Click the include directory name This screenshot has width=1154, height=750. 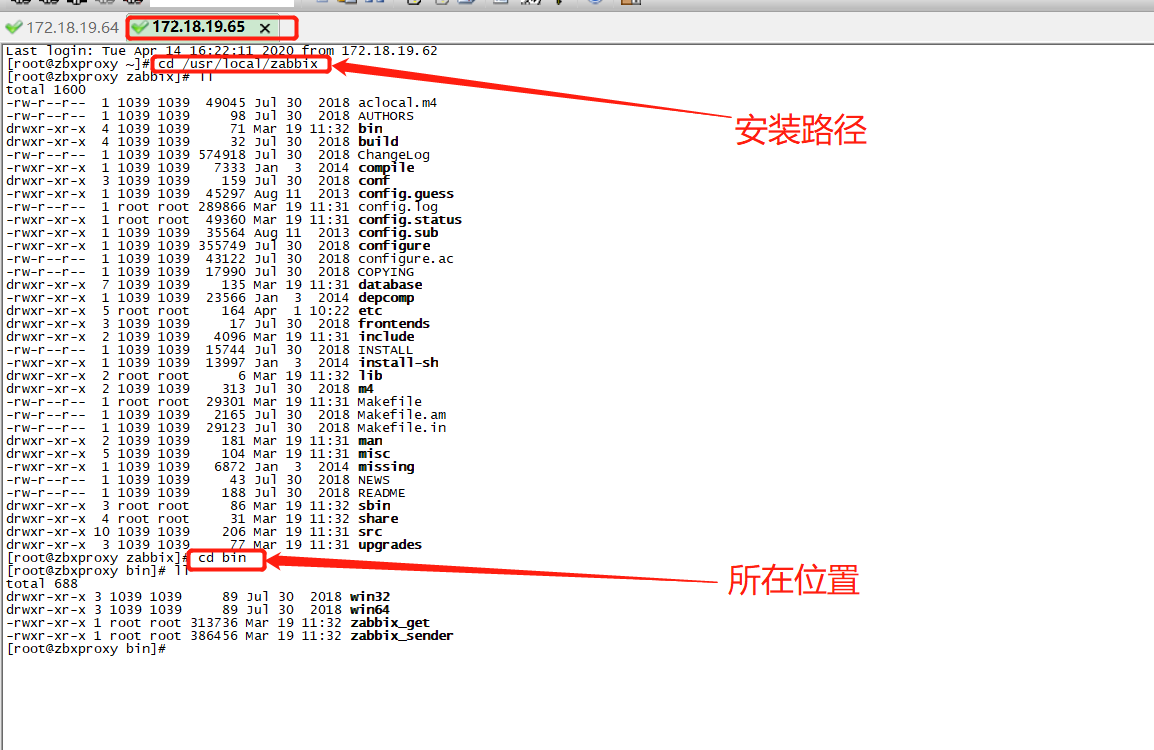pyautogui.click(x=386, y=337)
